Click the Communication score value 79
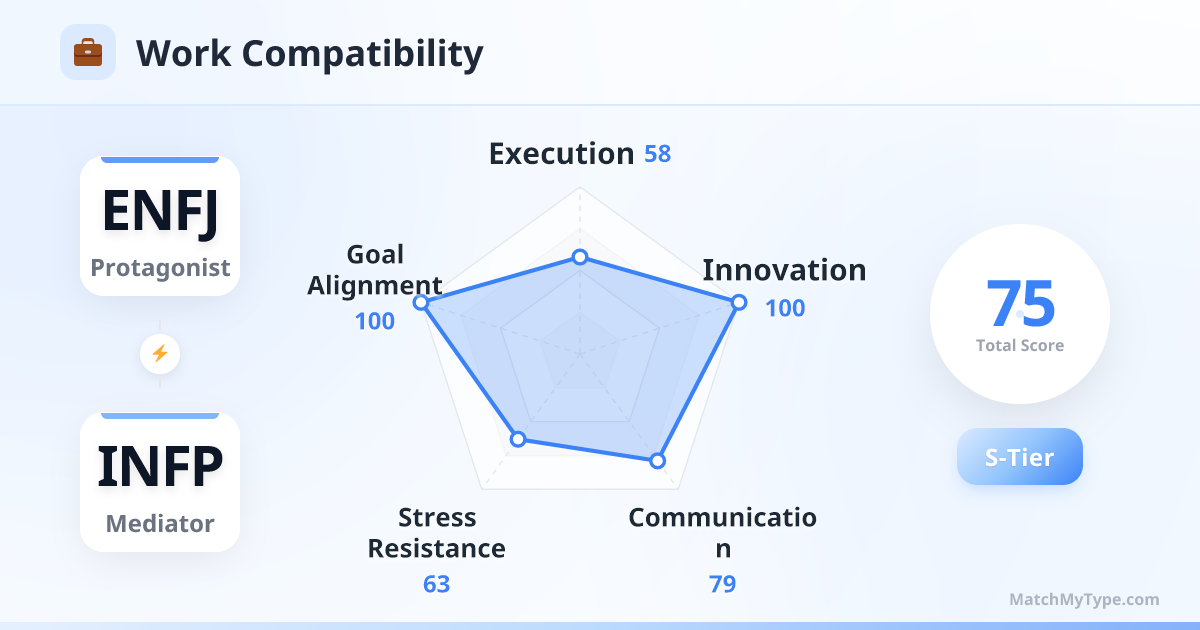This screenshot has height=630, width=1200. tap(722, 584)
